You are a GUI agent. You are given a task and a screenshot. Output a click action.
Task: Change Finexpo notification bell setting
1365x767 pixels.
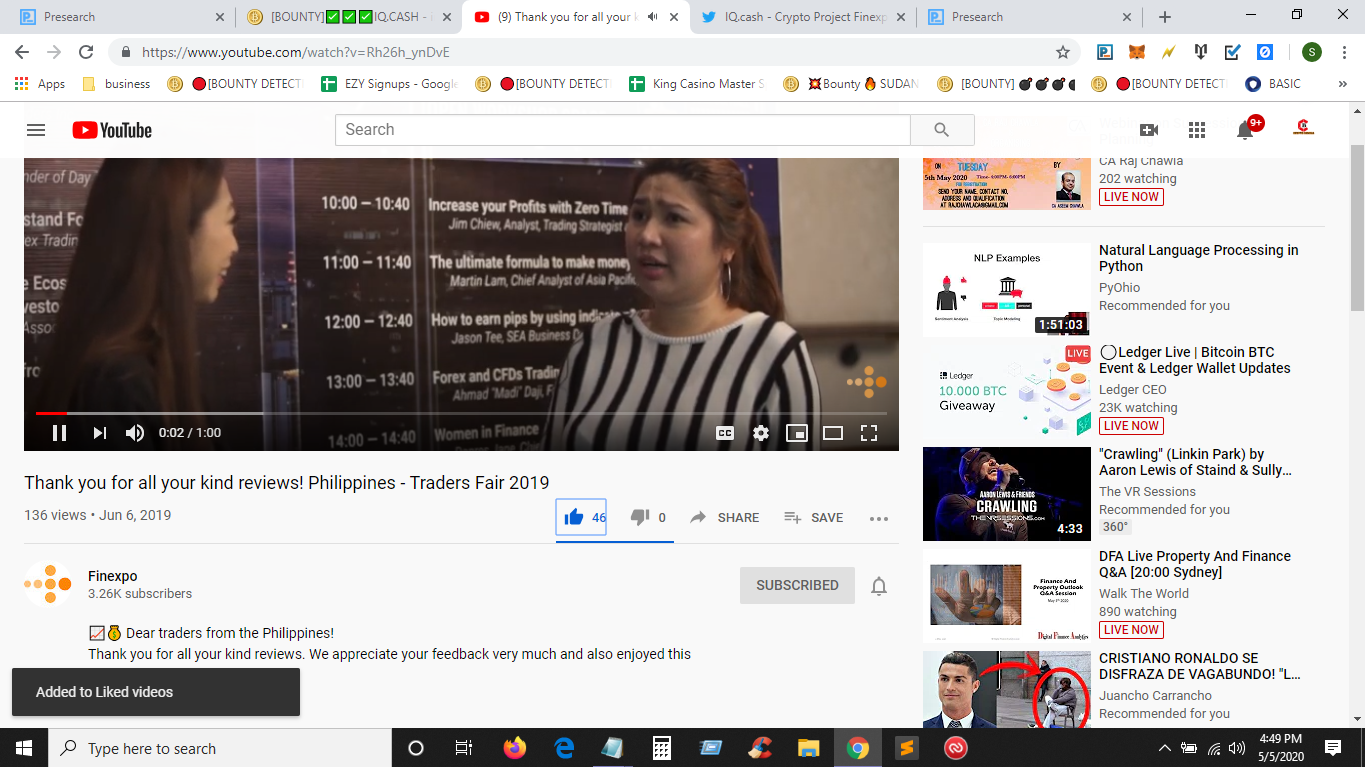879,586
